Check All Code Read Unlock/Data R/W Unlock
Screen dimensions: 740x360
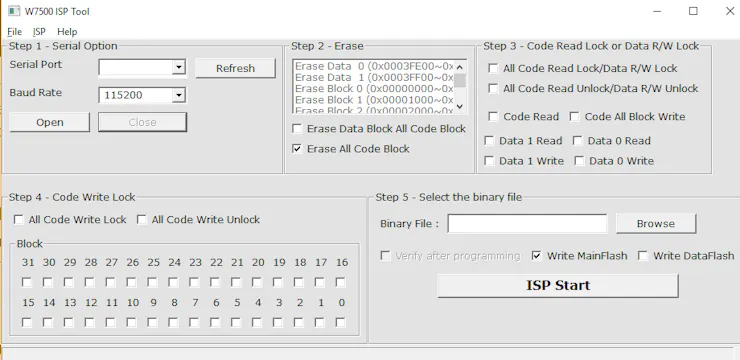tap(493, 88)
